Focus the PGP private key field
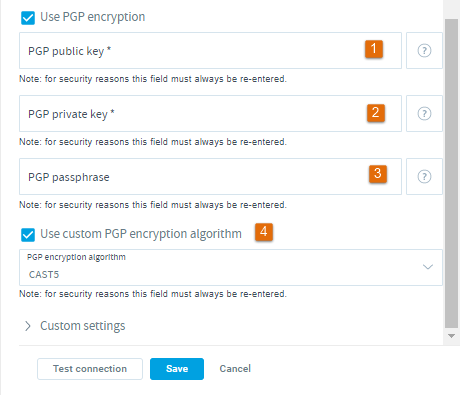Viewport: 471px width, 395px height. click(210, 114)
